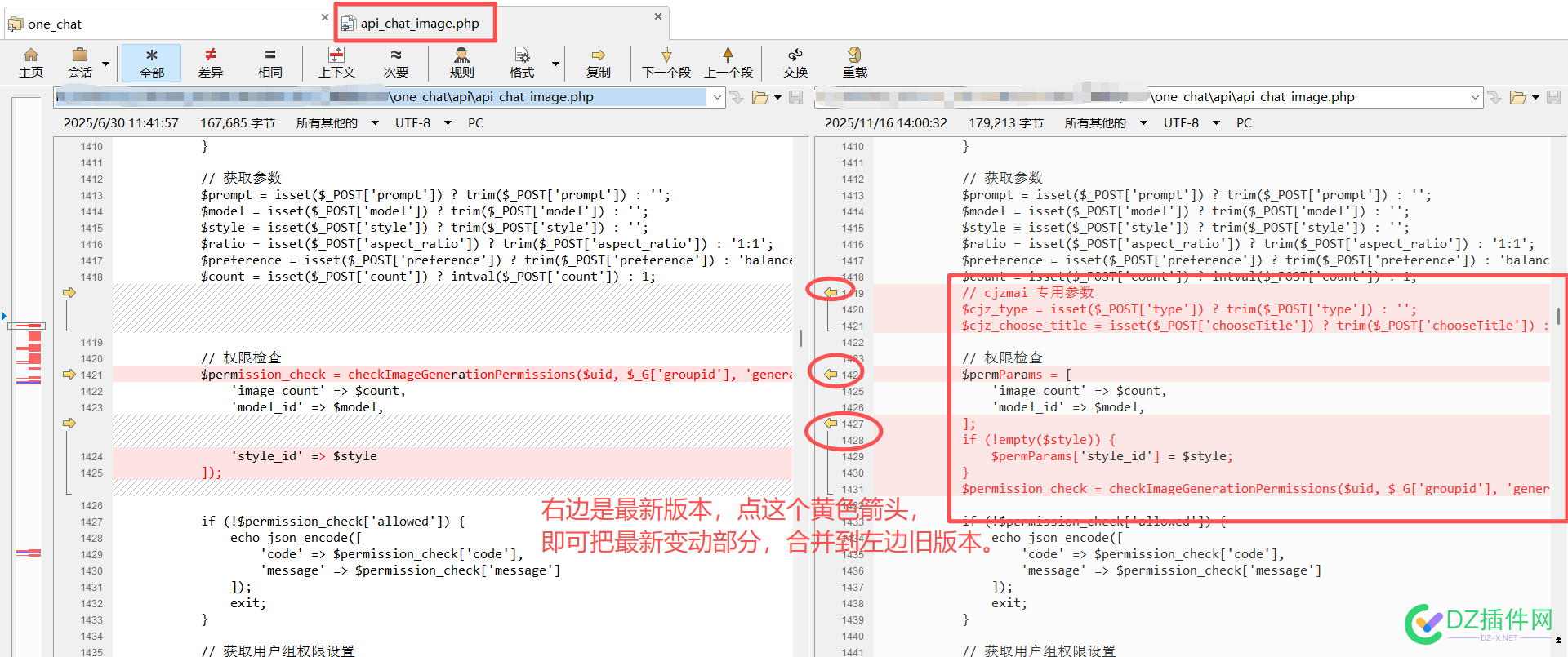This screenshot has width=1568, height=657.
Task: Browse for a left file with folder icon
Action: [760, 97]
